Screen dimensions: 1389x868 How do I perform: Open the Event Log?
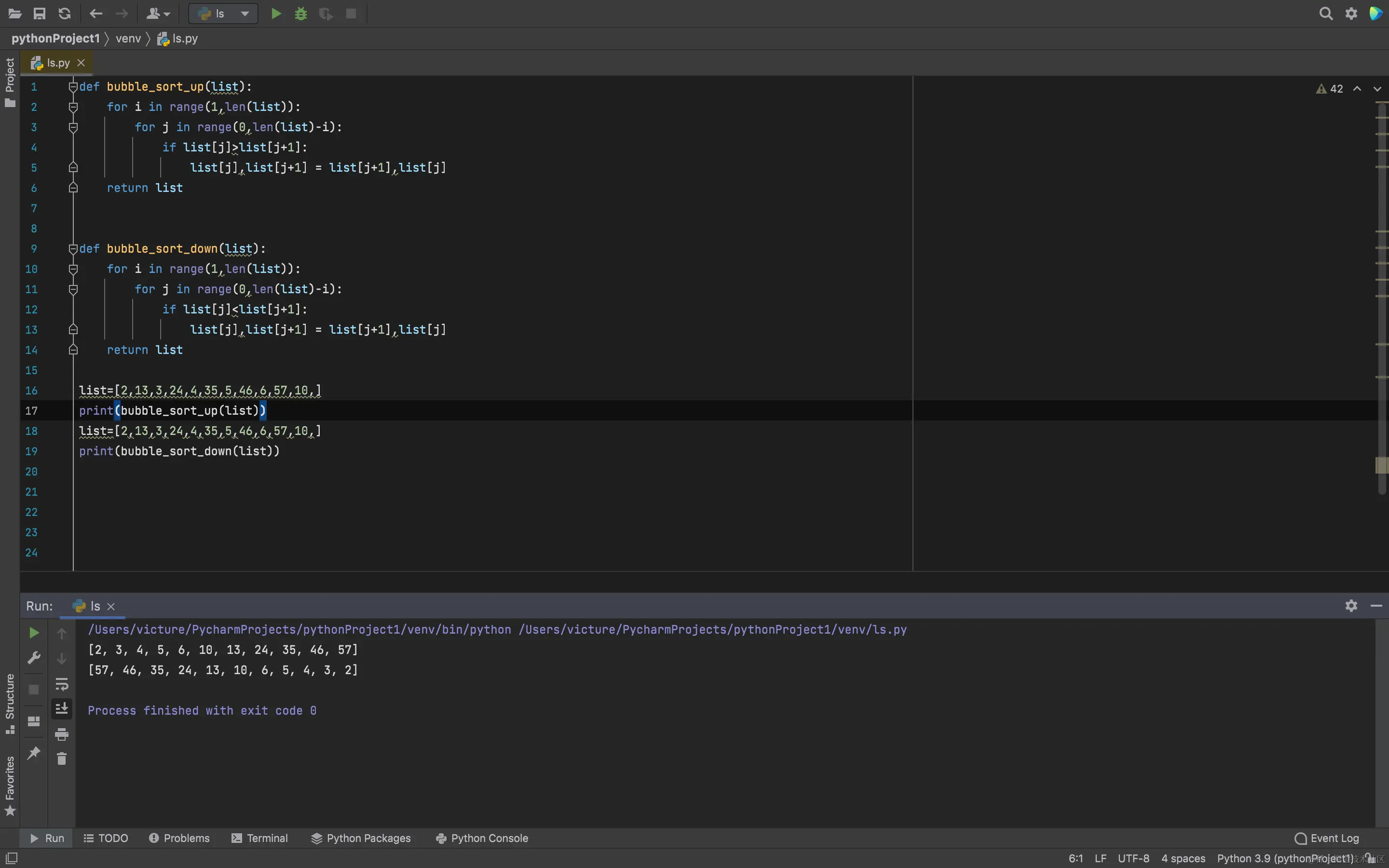tap(1327, 838)
